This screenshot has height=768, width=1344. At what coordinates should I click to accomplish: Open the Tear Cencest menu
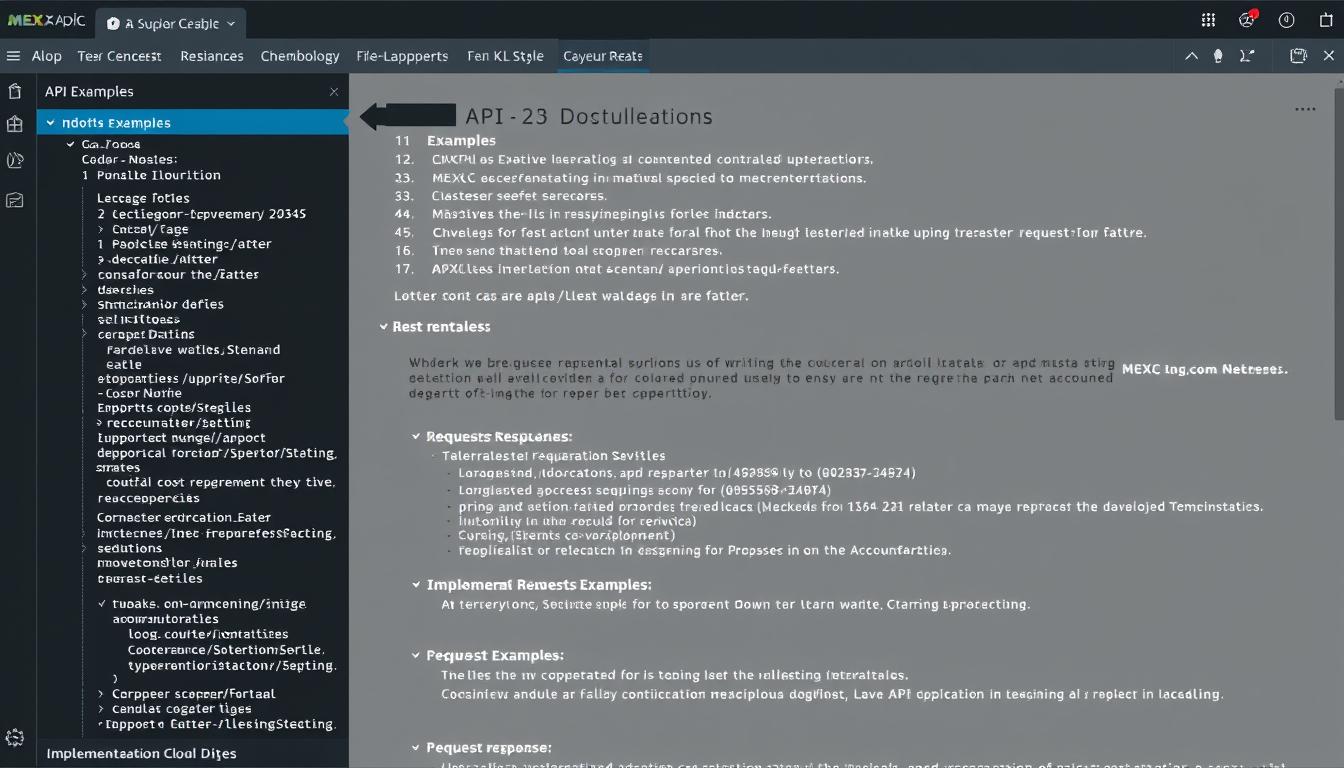[x=119, y=56]
